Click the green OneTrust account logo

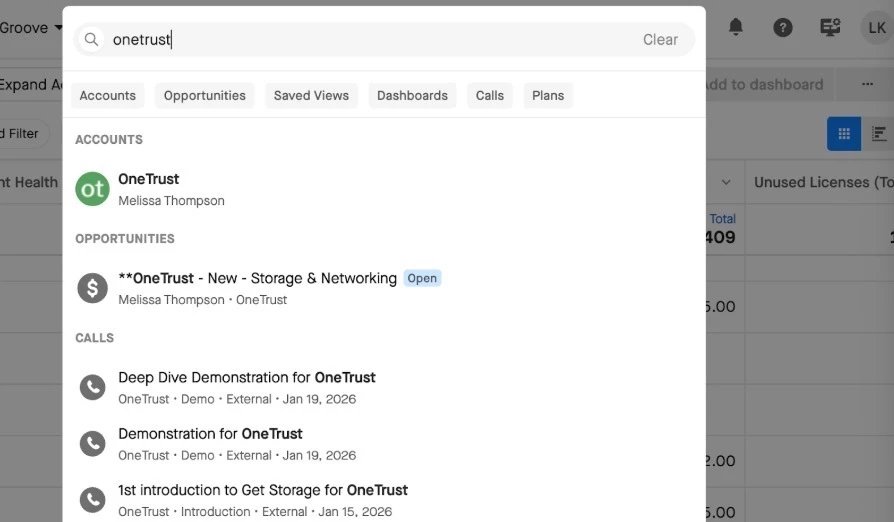92,189
